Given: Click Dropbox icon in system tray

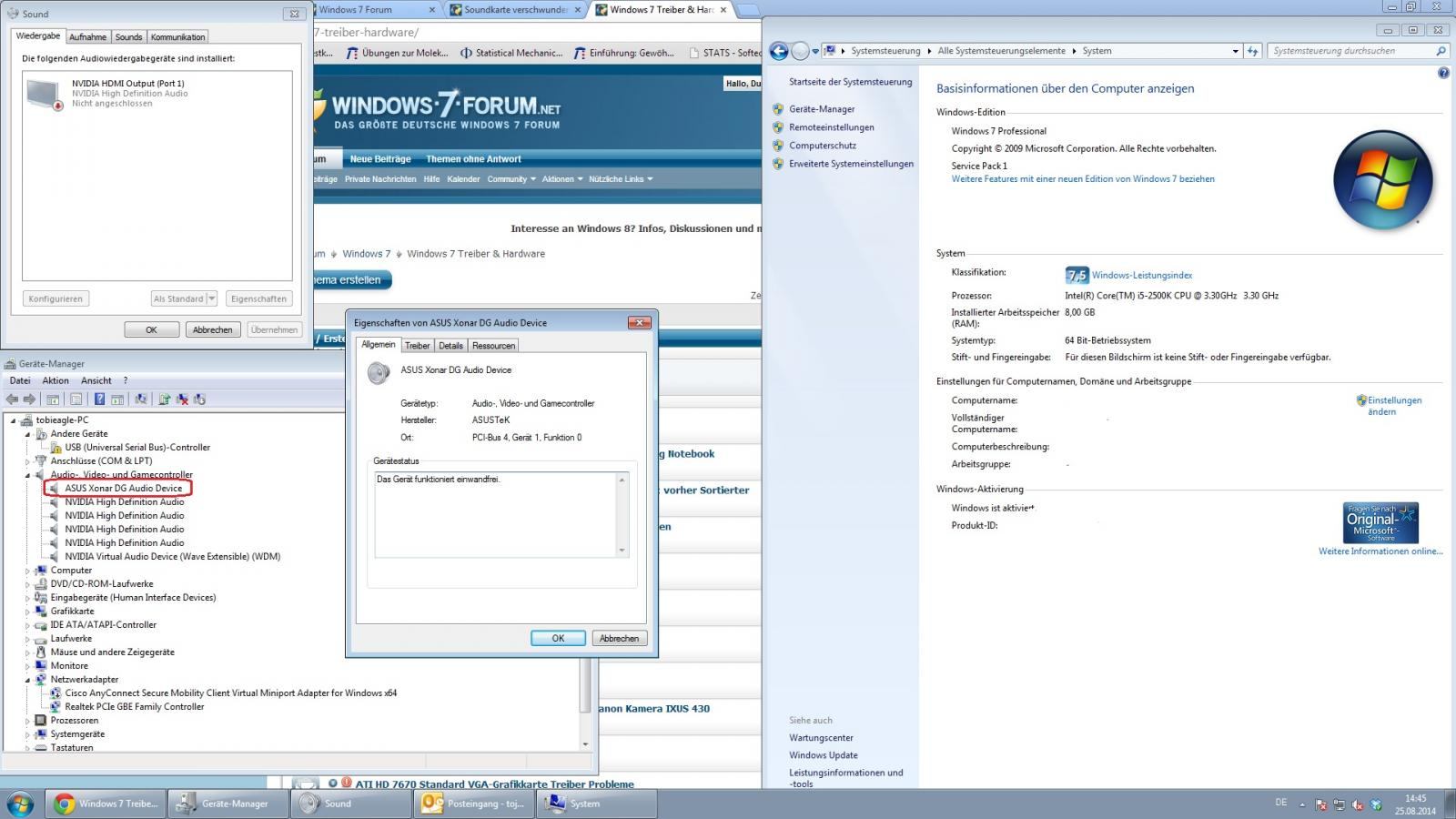Looking at the screenshot, I should [1376, 805].
